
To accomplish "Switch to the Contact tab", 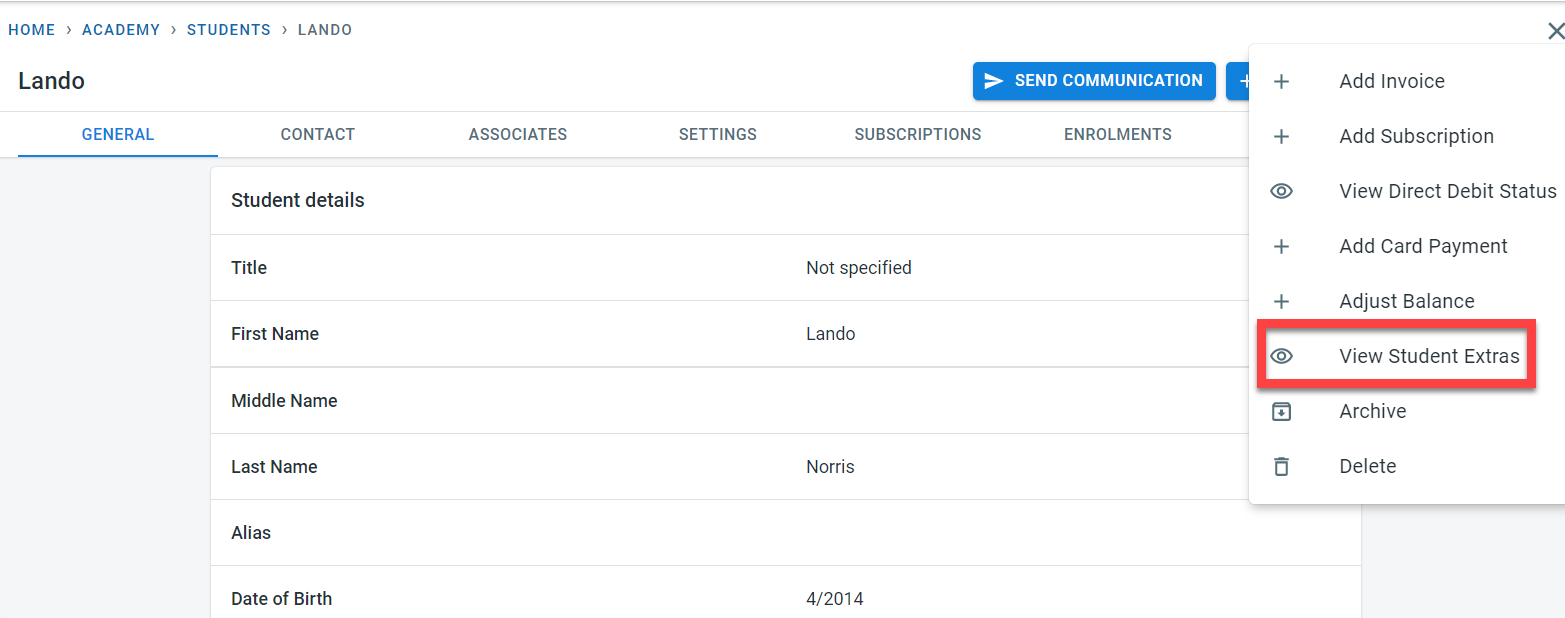I will coord(317,134).
